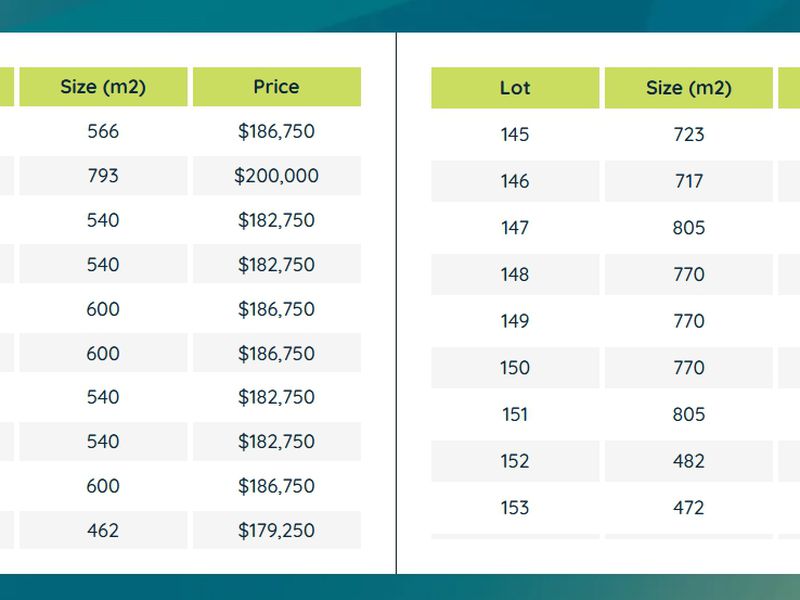Screen dimensions: 800x600
Task: Select lot number 153
Action: 515,508
